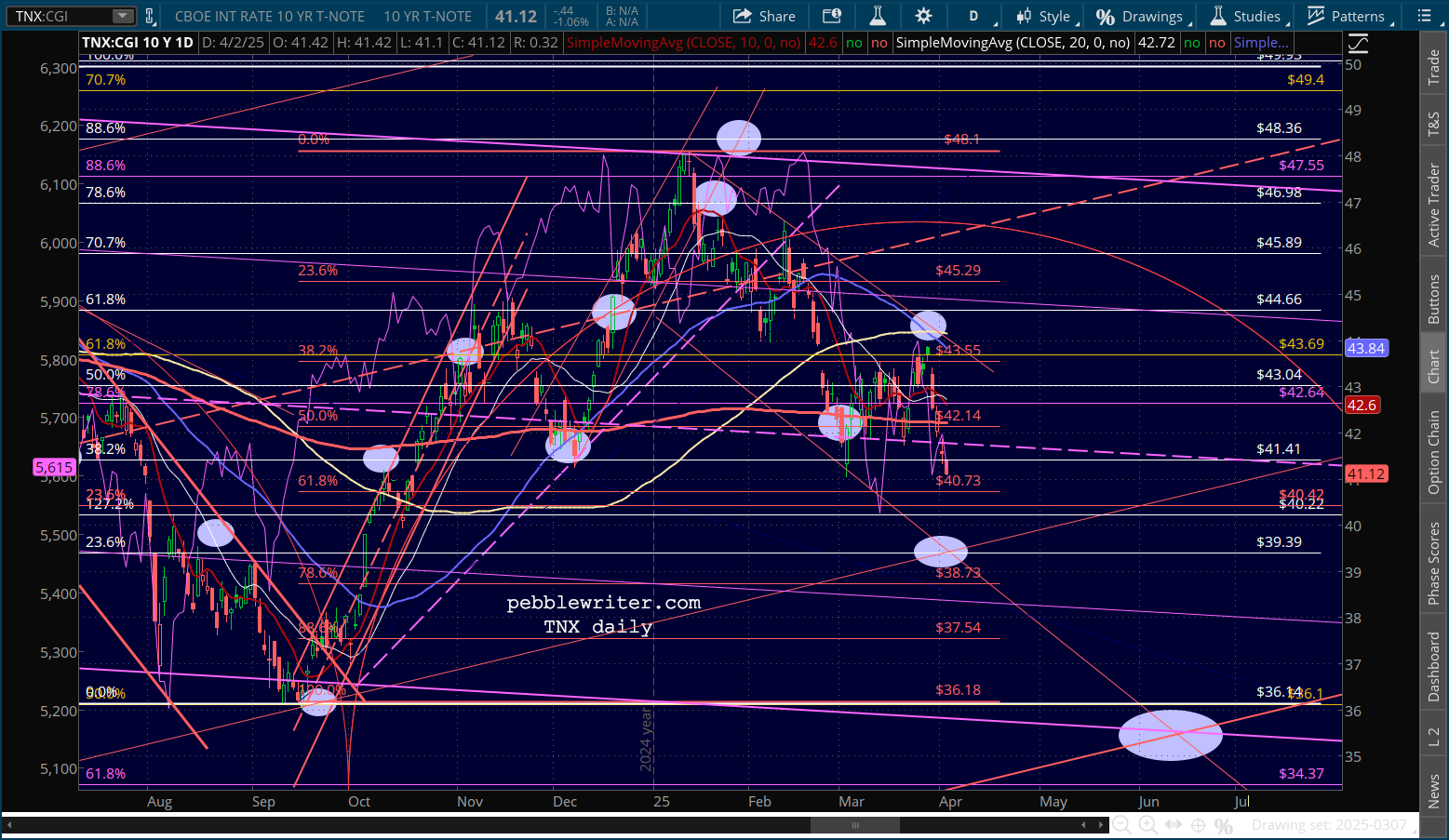Click the zoom out magnifier icon
1449x840 pixels.
[1122, 825]
